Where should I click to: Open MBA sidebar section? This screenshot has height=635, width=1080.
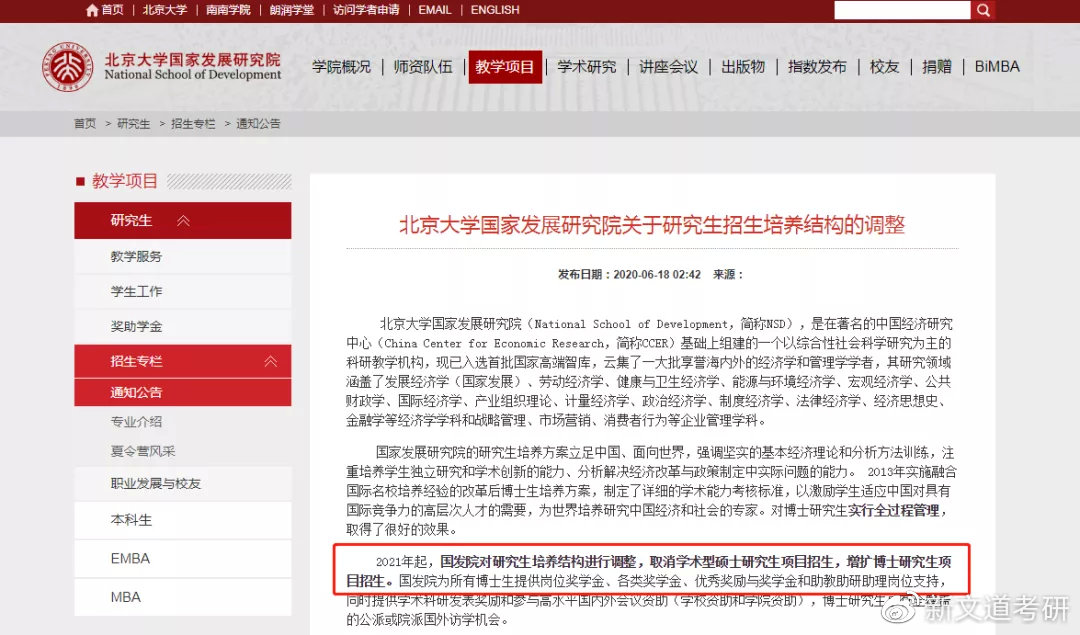(x=183, y=597)
